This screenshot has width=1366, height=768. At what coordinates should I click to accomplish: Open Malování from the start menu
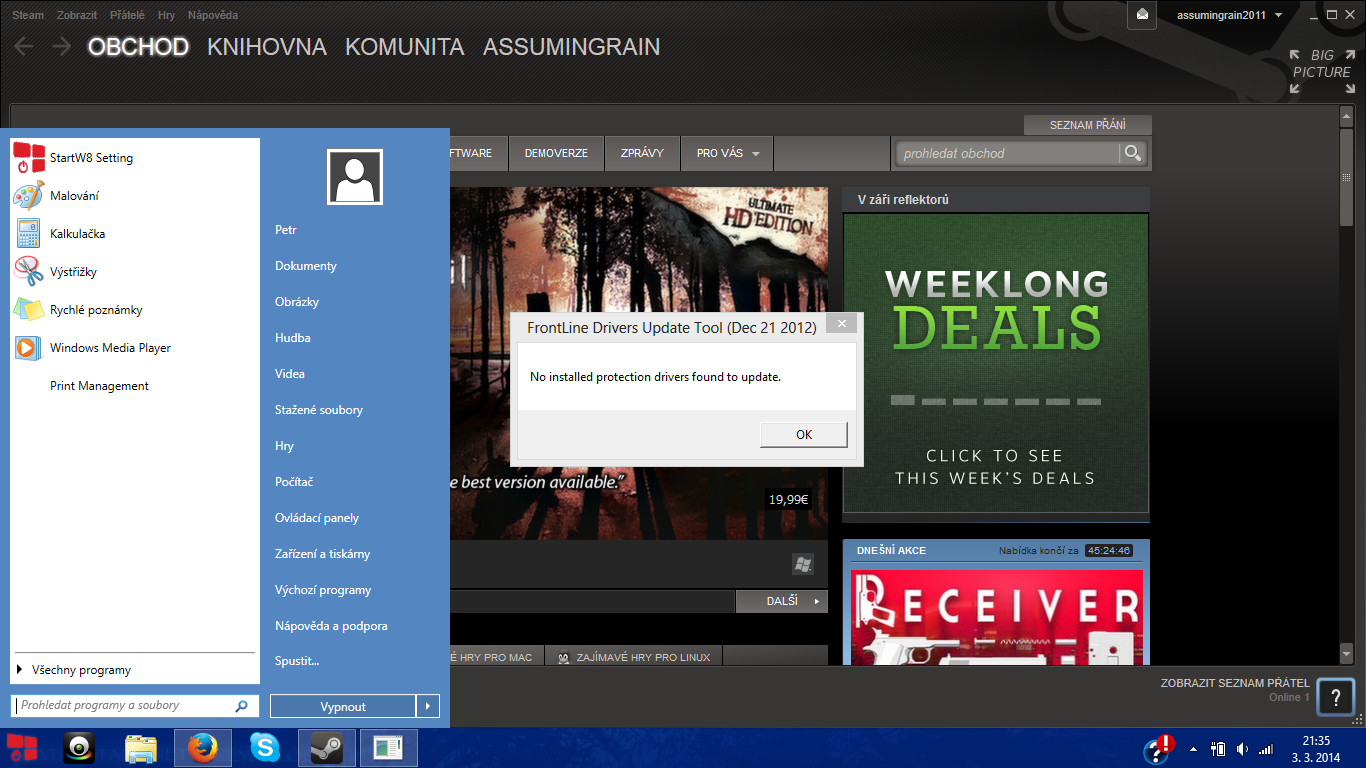coord(74,196)
